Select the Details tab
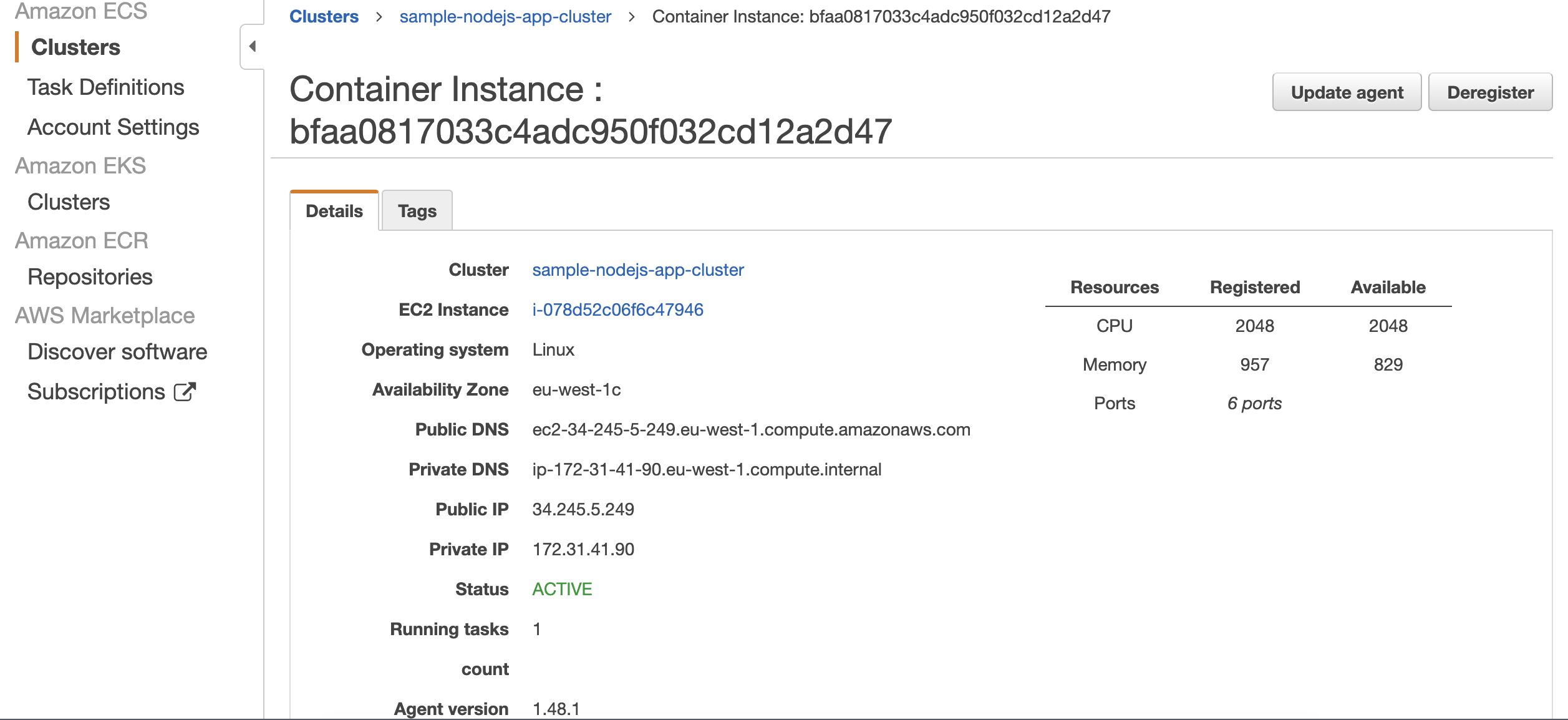Viewport: 1568px width, 720px height. pyautogui.click(x=334, y=211)
